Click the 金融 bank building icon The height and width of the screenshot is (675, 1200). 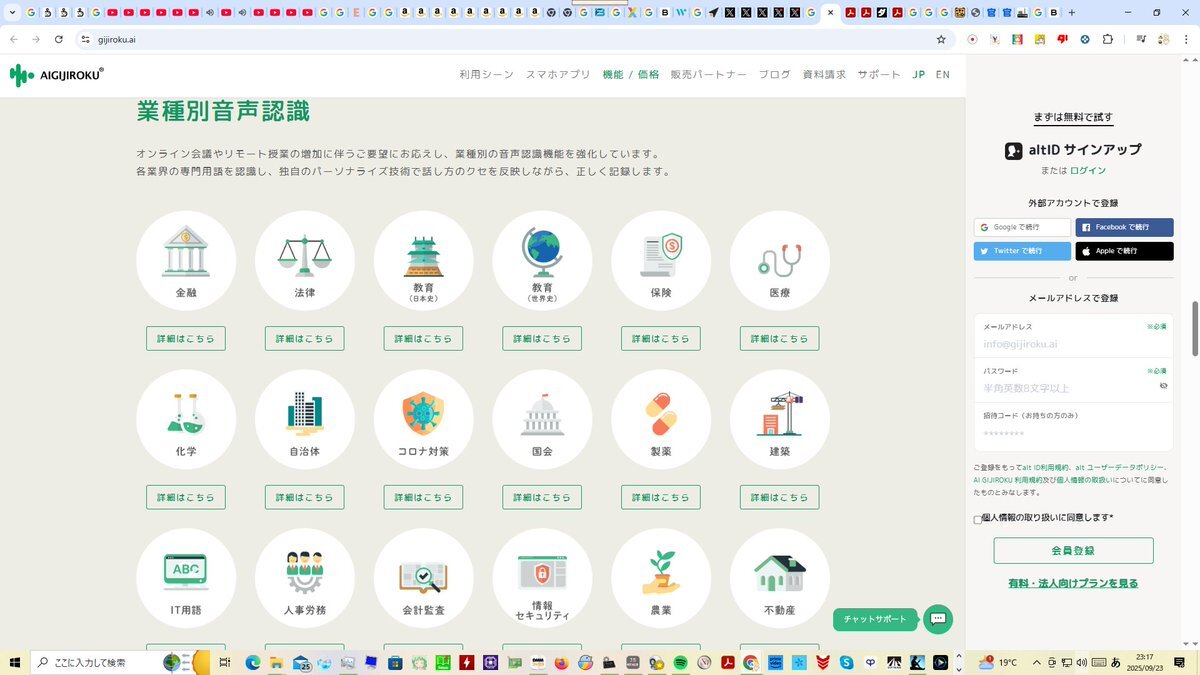point(185,251)
